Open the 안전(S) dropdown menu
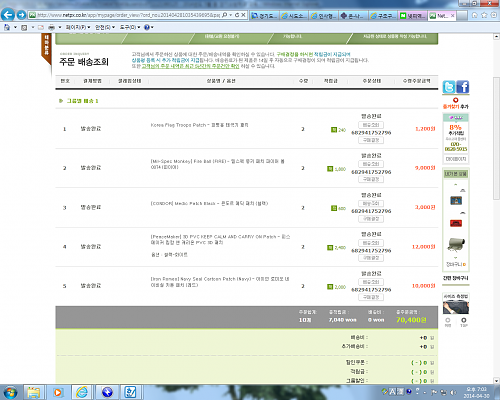The image size is (500, 400). coord(105,27)
